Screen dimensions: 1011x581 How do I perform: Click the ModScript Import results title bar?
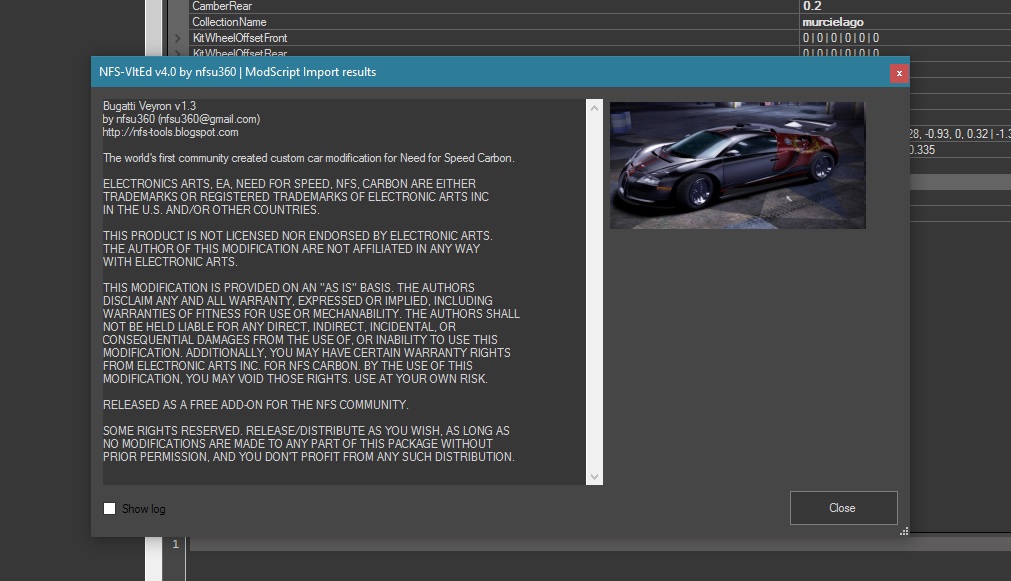pos(400,72)
